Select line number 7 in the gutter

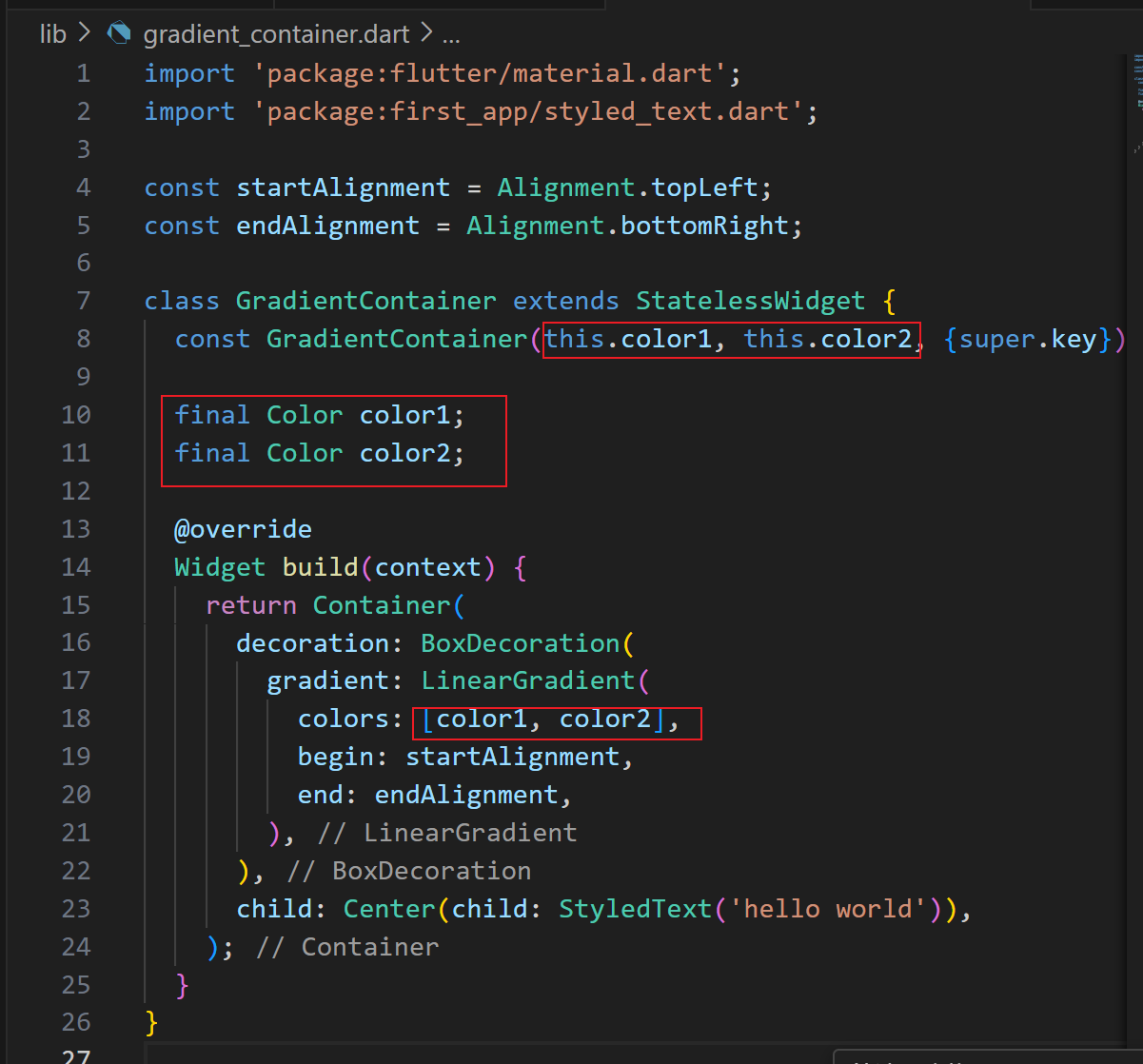pyautogui.click(x=84, y=301)
